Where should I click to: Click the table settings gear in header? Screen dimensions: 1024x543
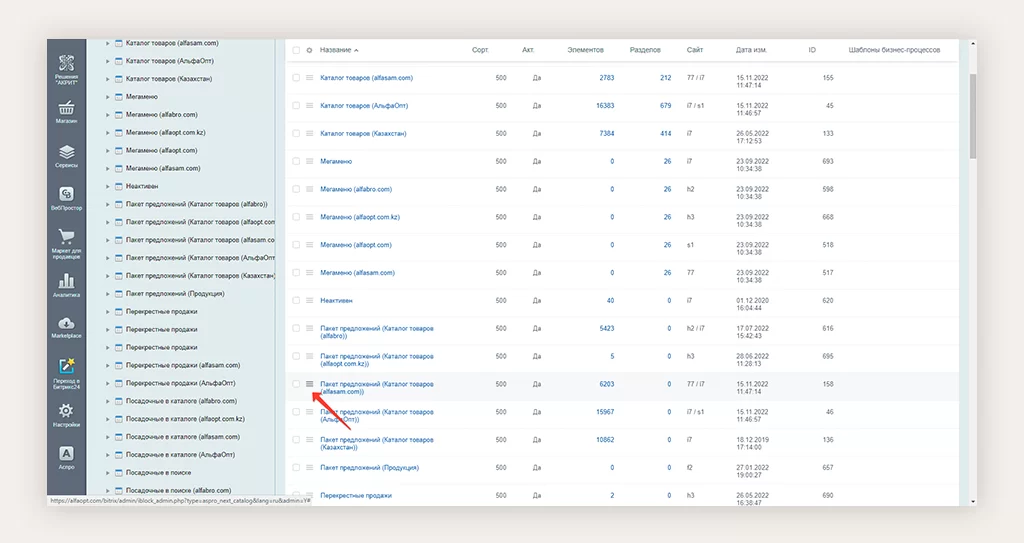309,50
